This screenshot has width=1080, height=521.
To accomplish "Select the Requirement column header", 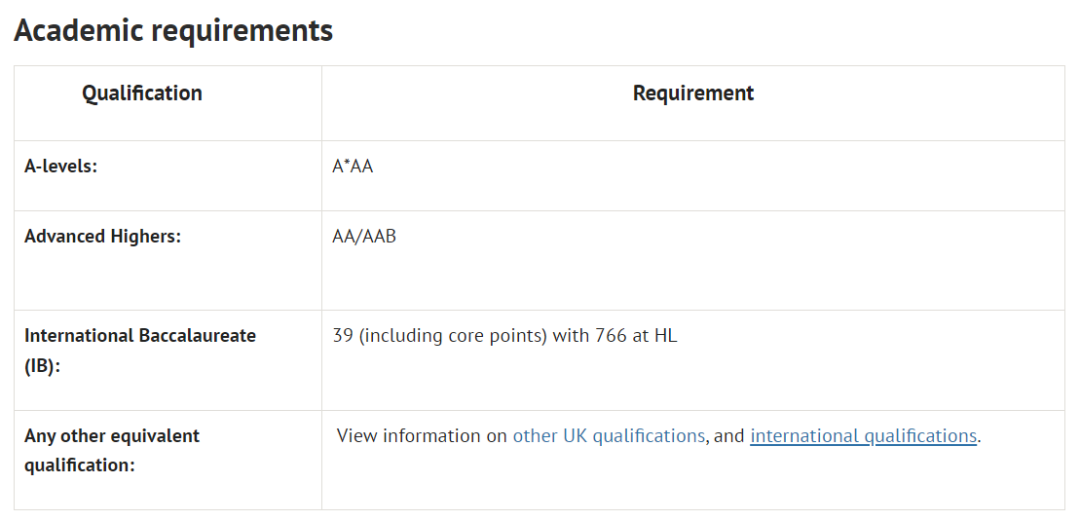I will click(693, 93).
